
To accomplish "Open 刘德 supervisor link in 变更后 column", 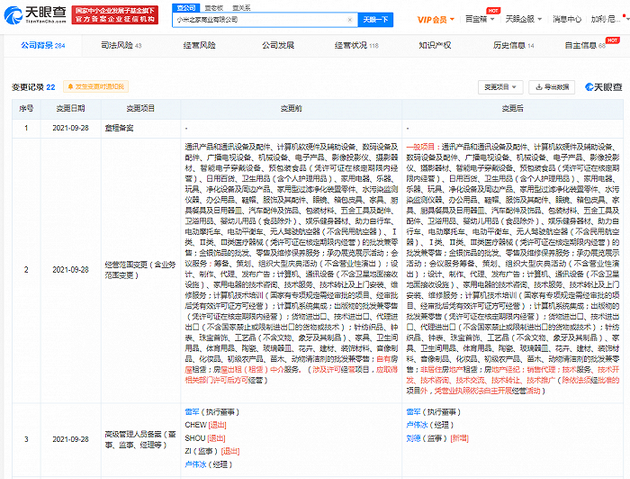I will click(413, 438).
